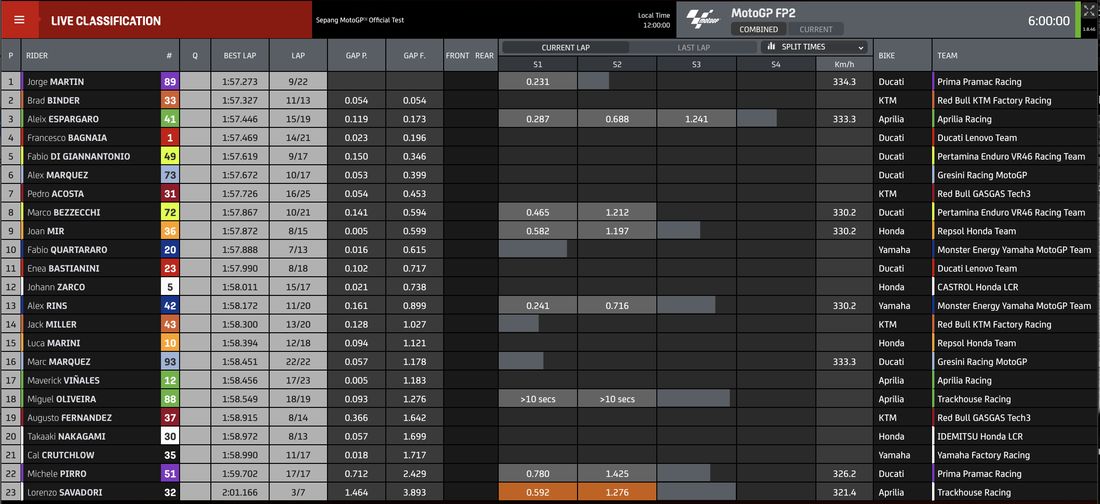Click Brad Binder's number 33 badge

point(170,100)
